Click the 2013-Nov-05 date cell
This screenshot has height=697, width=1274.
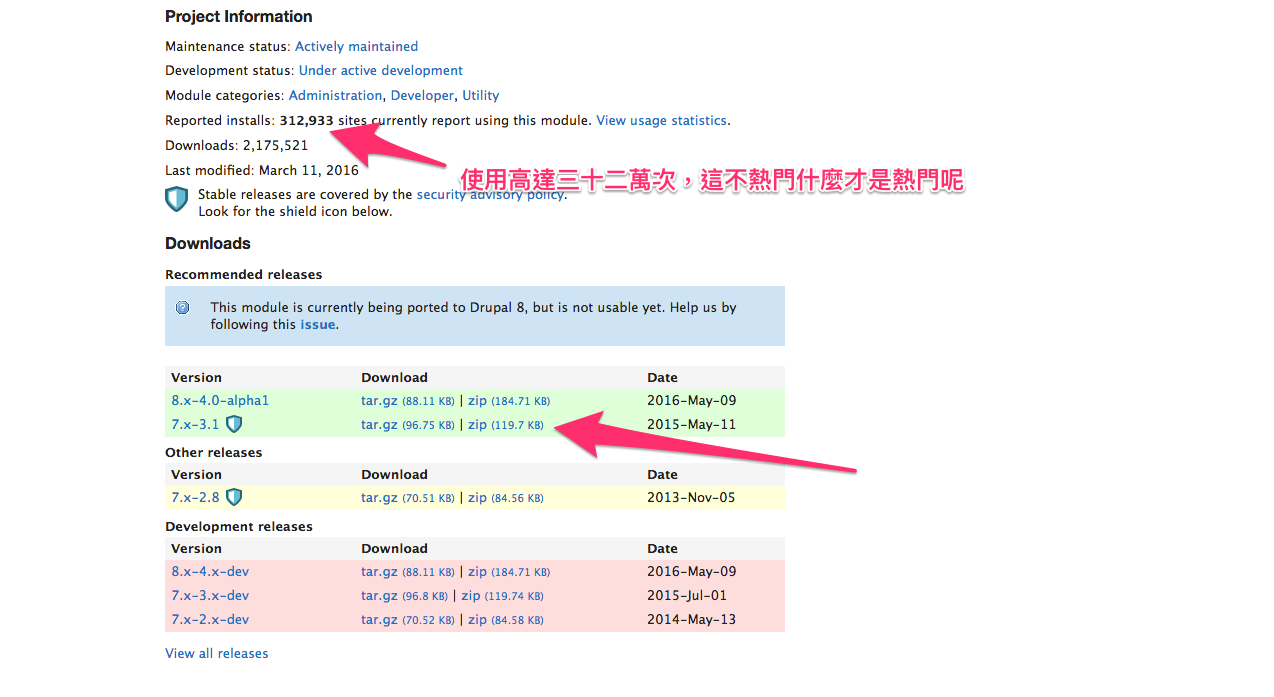(692, 498)
